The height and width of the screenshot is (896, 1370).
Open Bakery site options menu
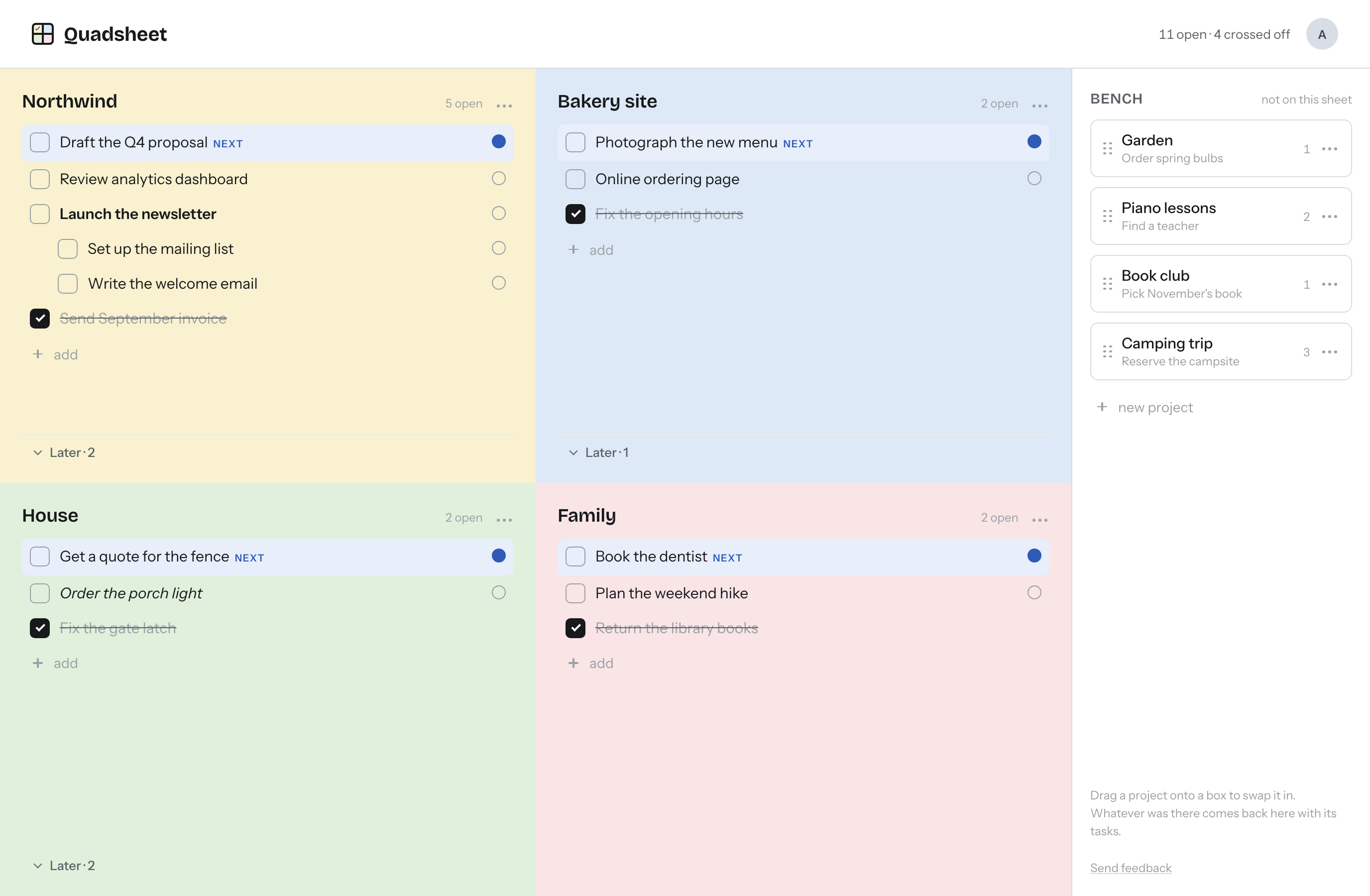1039,106
